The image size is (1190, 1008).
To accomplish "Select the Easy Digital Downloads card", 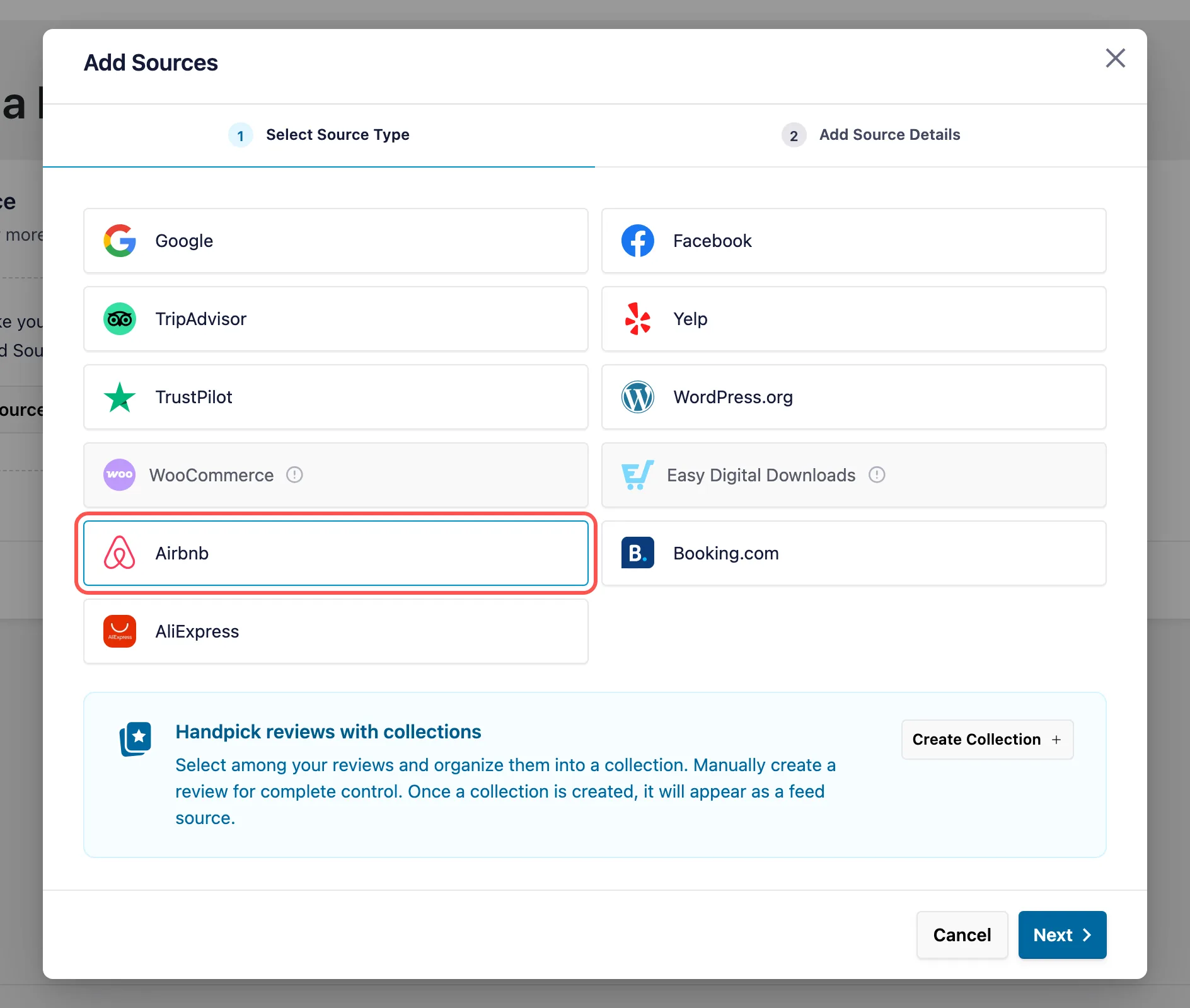I will point(854,475).
